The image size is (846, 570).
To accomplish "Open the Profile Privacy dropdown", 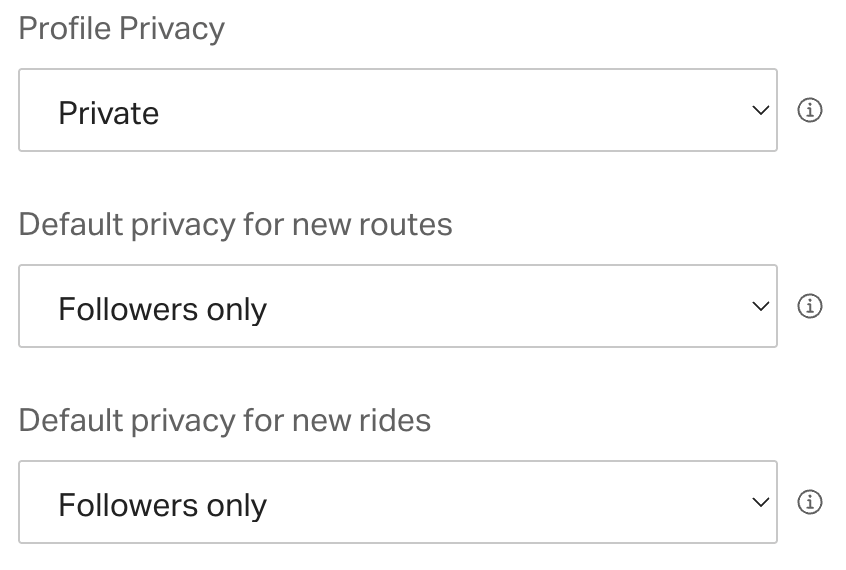I will click(398, 110).
